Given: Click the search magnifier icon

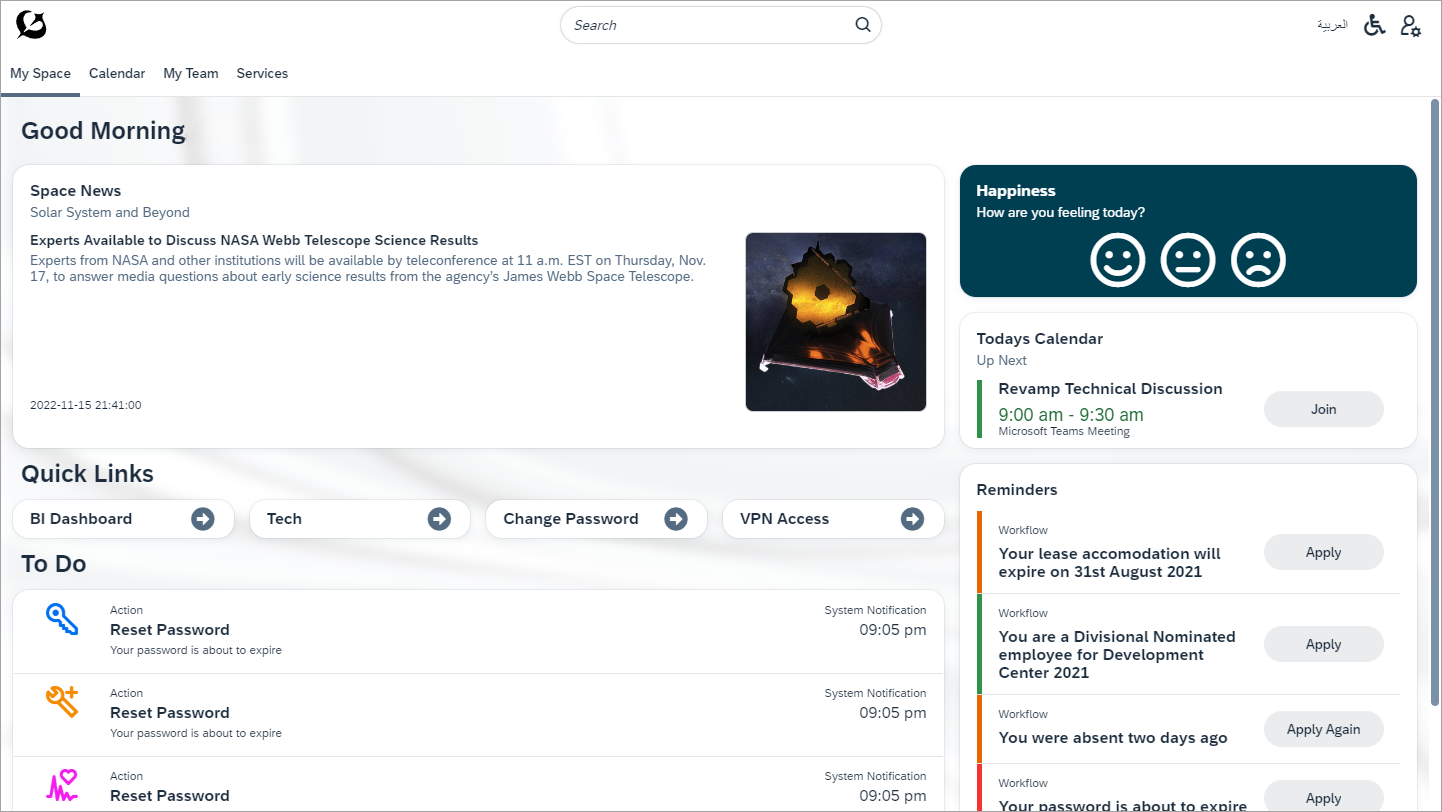Looking at the screenshot, I should tap(862, 25).
